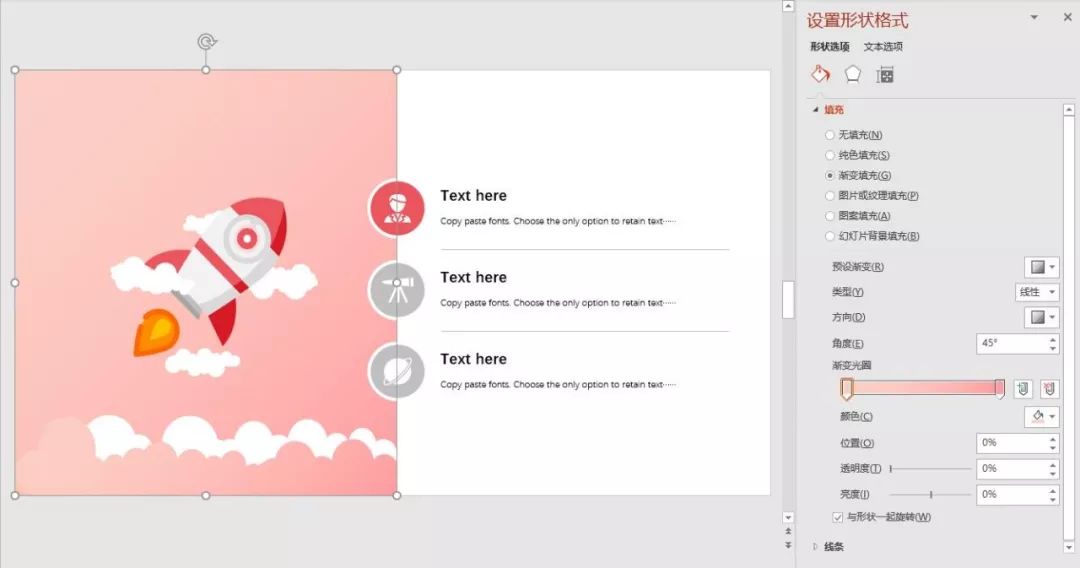Screen dimensions: 1080x568
Task: Click the format pane scrollbar up arrow
Action: tap(1068, 109)
